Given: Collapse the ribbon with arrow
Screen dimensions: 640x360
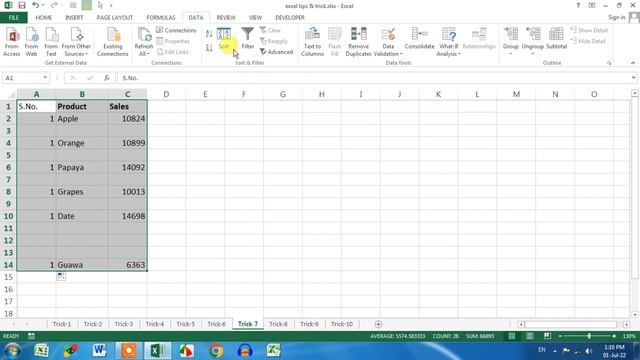Looking at the screenshot, I should coord(633,63).
